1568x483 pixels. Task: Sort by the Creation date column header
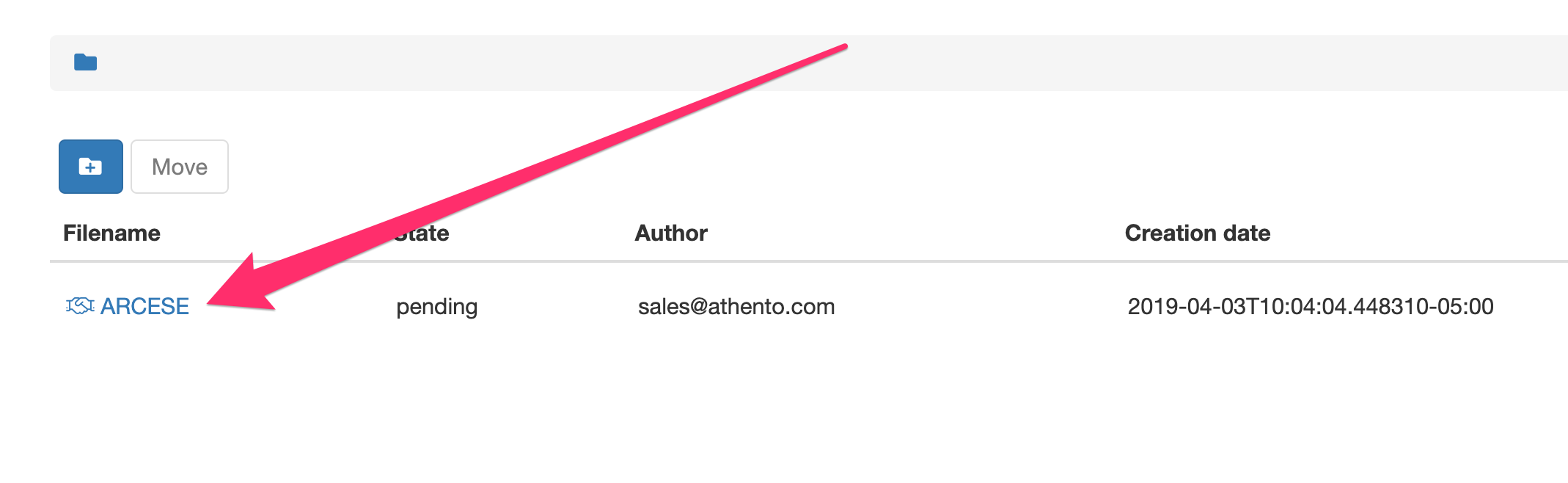1197,233
